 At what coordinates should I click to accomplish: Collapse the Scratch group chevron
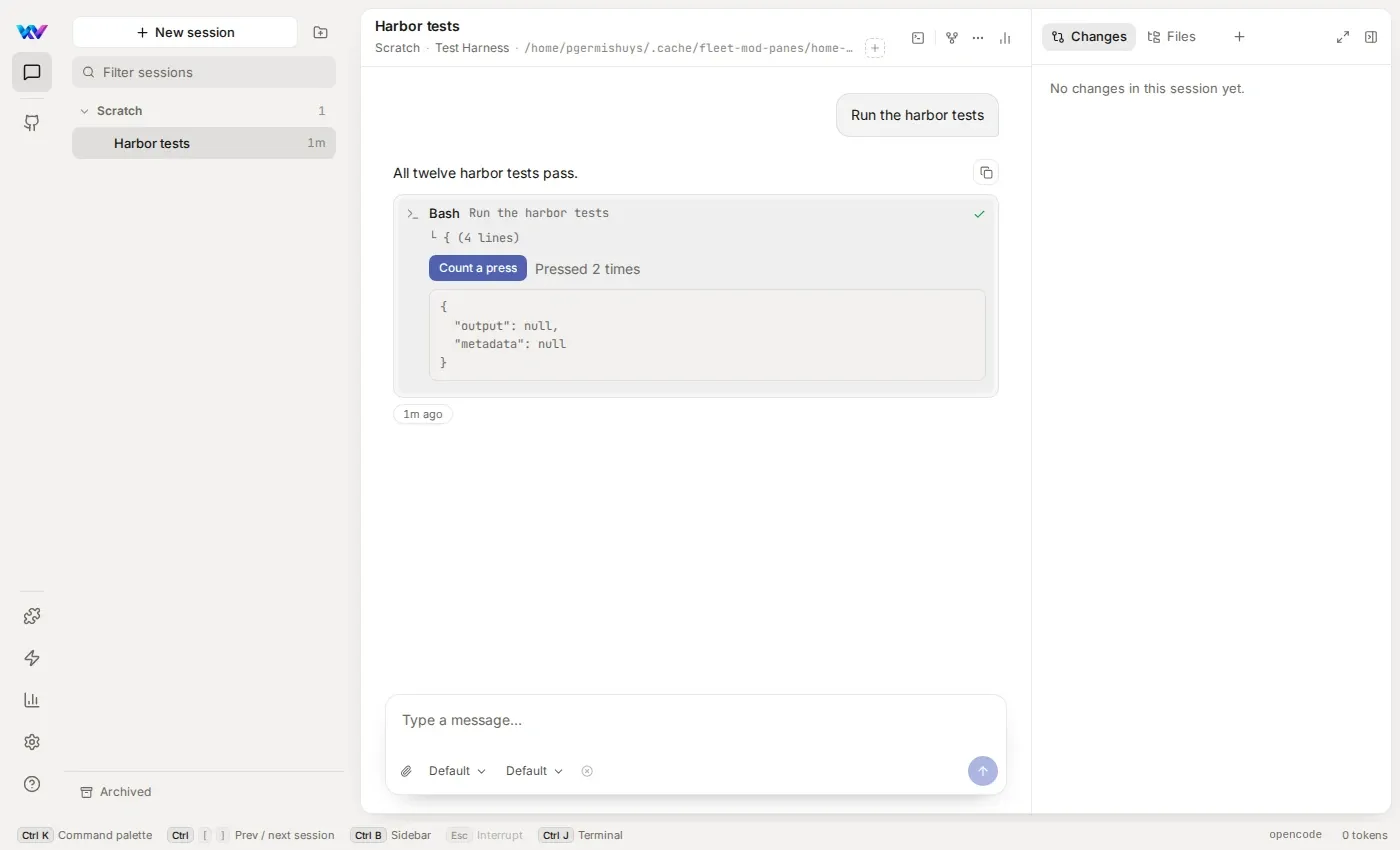[84, 111]
